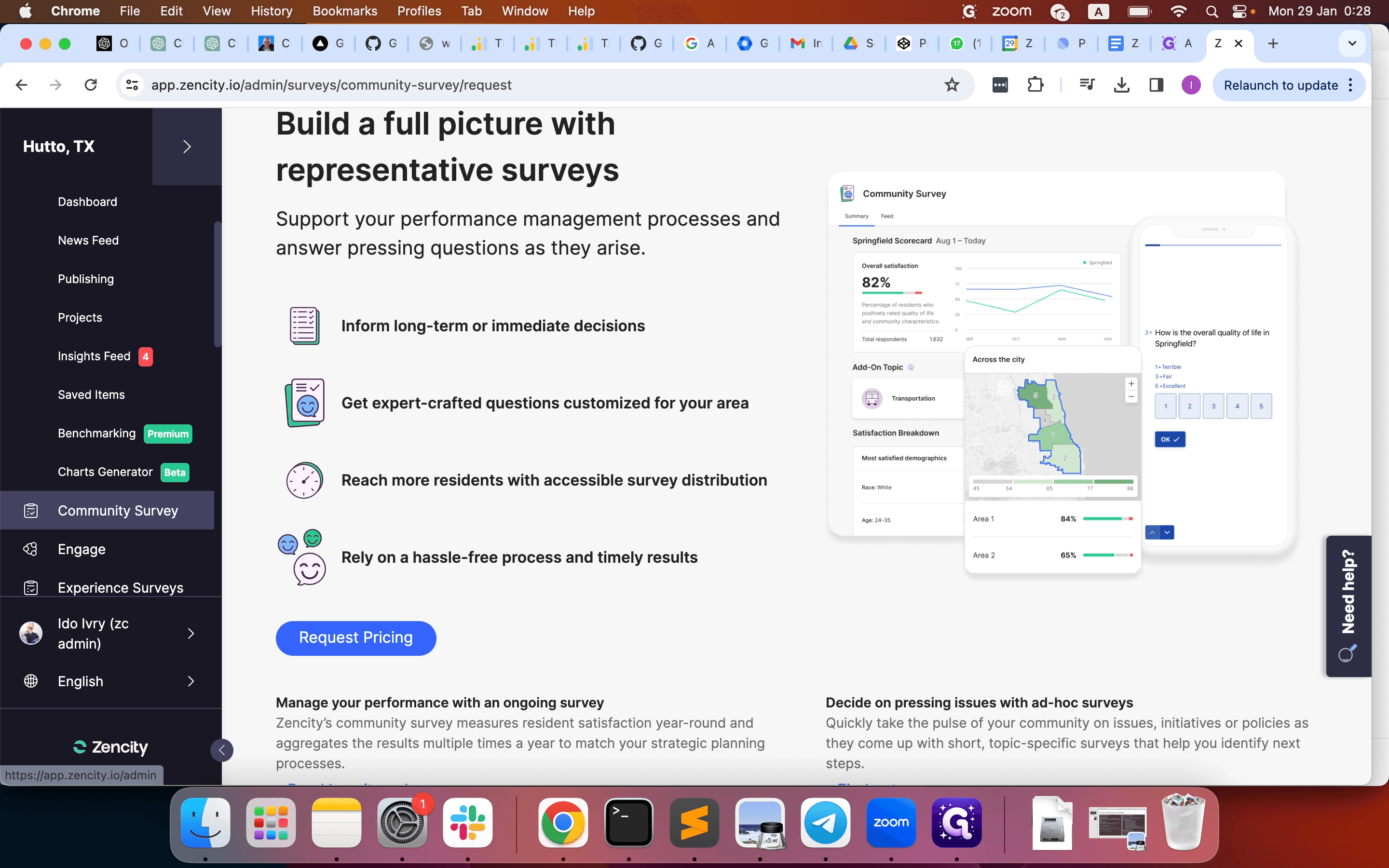The width and height of the screenshot is (1389, 868).
Task: Click the Ido Ivry profile avatar
Action: click(31, 633)
